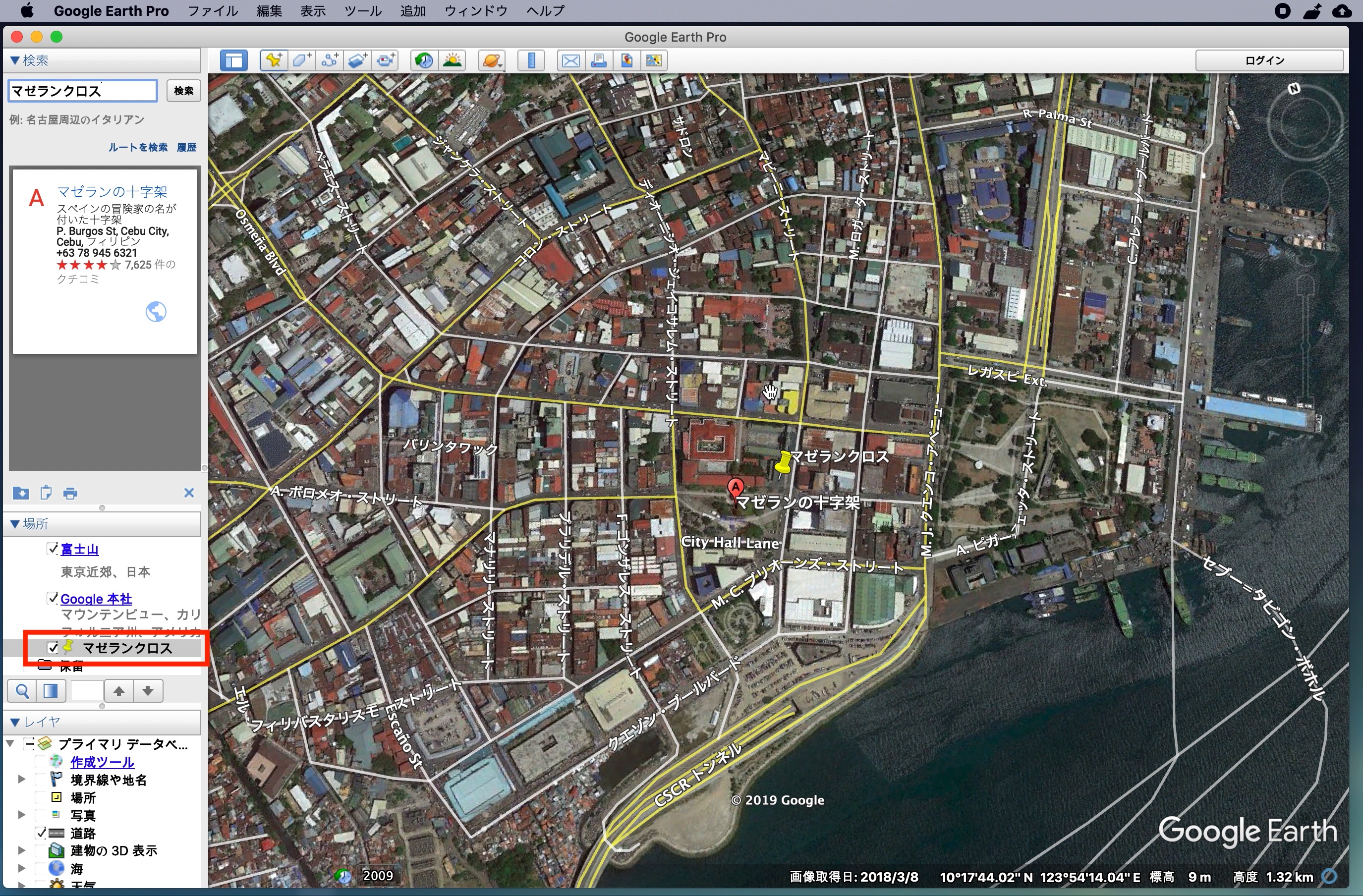Image resolution: width=1363 pixels, height=896 pixels.
Task: Expand the 境界線や地名 layer tree
Action: click(x=22, y=779)
